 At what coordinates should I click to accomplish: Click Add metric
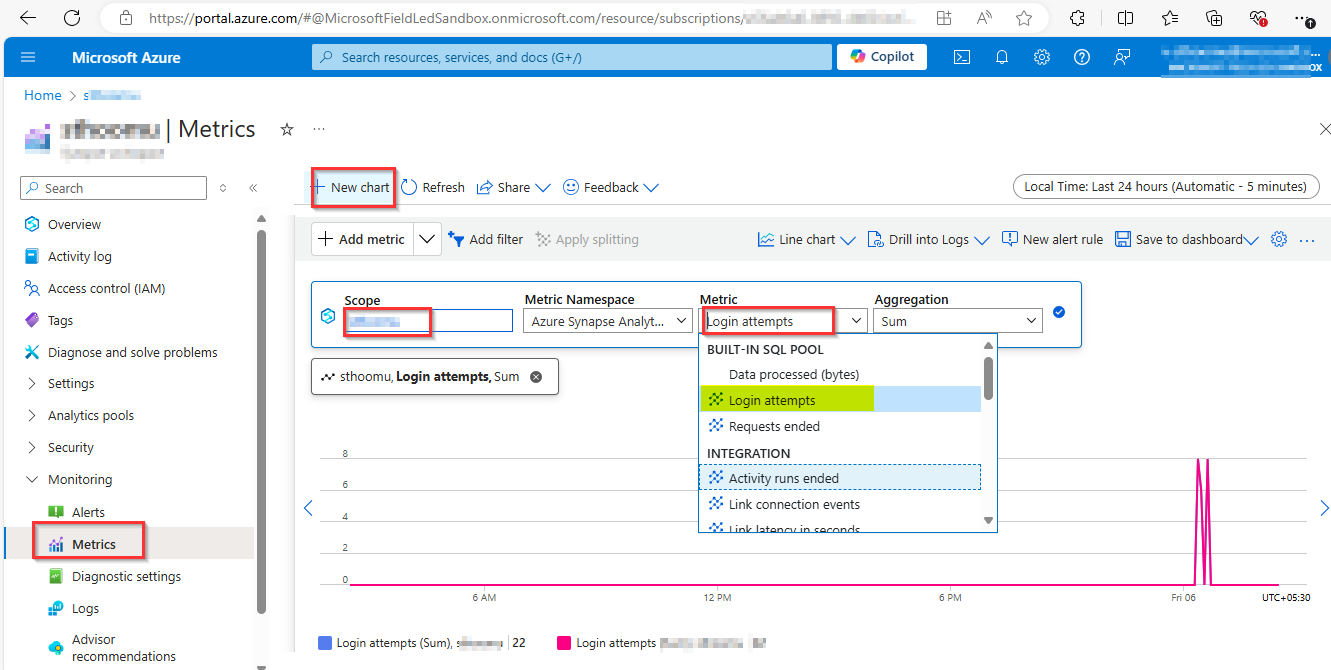(x=362, y=239)
